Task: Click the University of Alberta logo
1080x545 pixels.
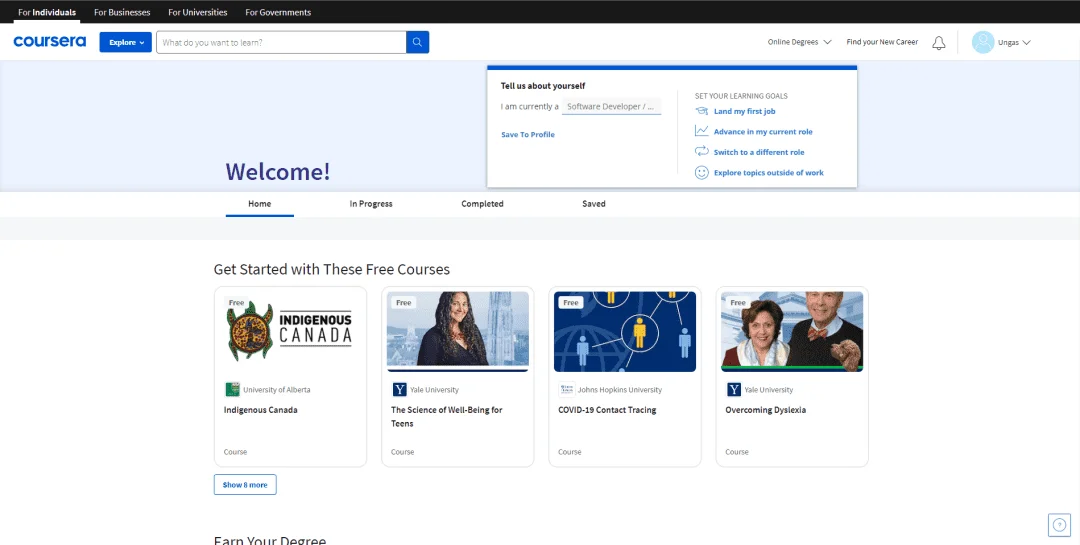Action: (233, 389)
